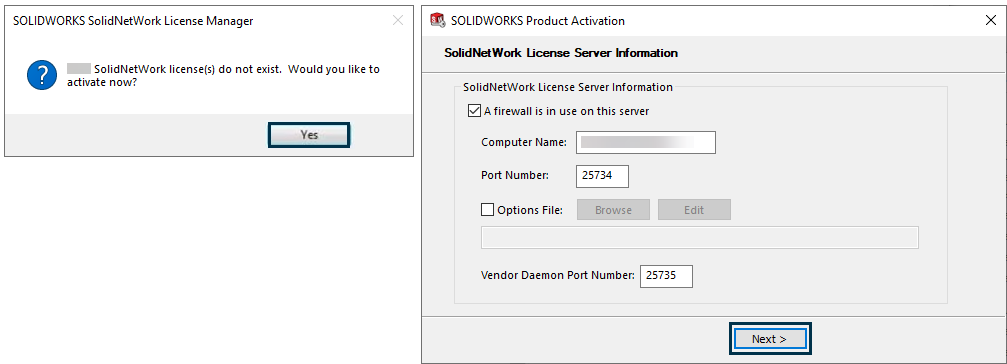The image size is (1007, 364).
Task: Click the Next button in Product Activation
Action: [x=770, y=338]
